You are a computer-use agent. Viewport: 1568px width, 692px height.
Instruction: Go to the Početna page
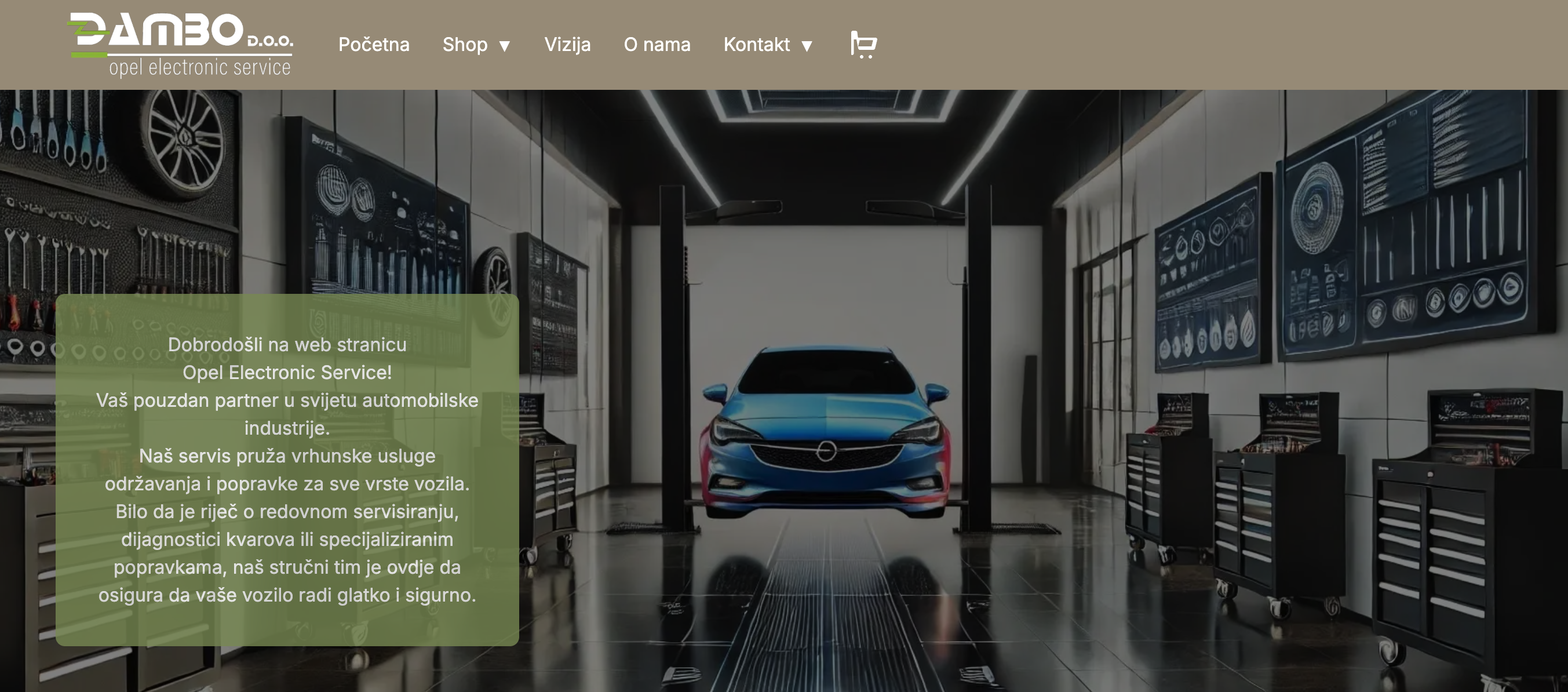374,45
